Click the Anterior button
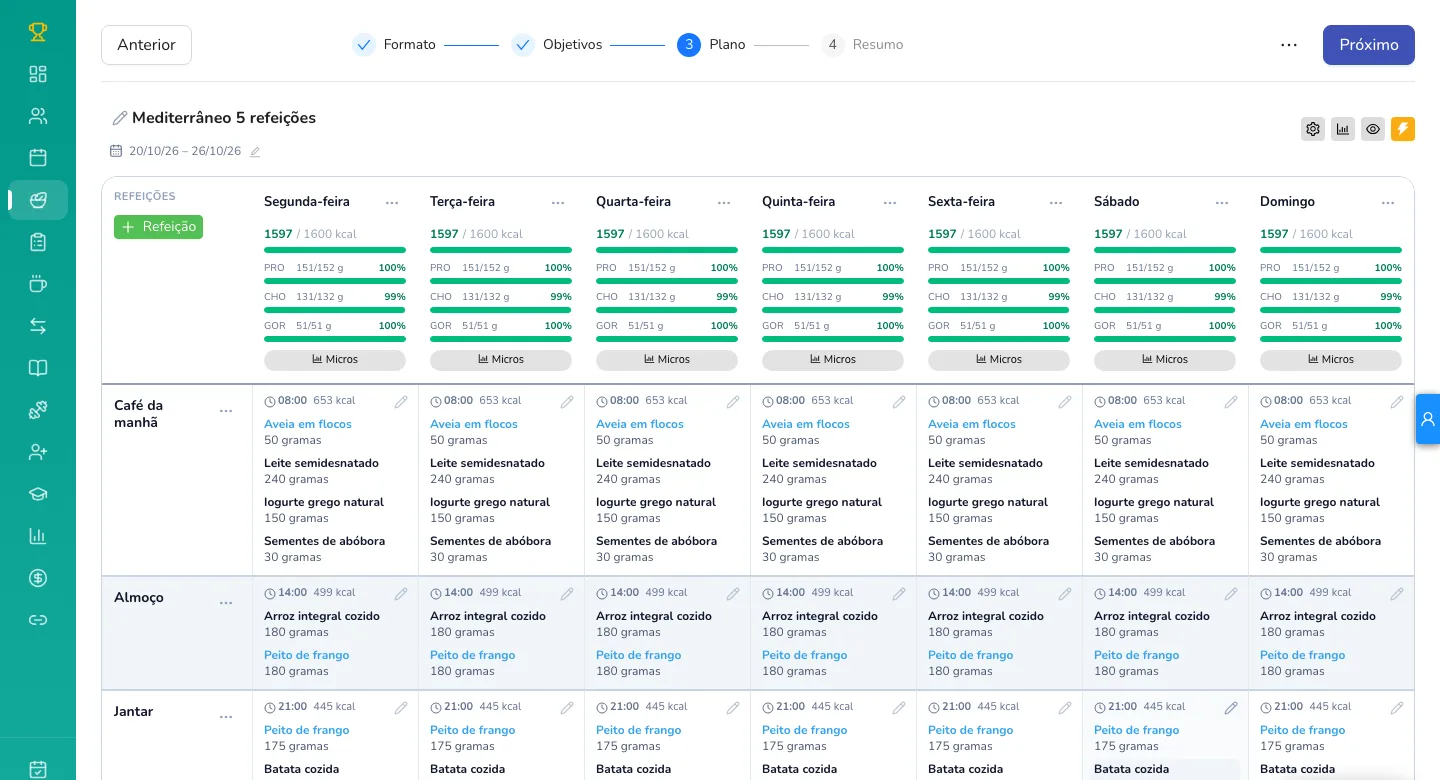The height and width of the screenshot is (780, 1440). [x=146, y=45]
